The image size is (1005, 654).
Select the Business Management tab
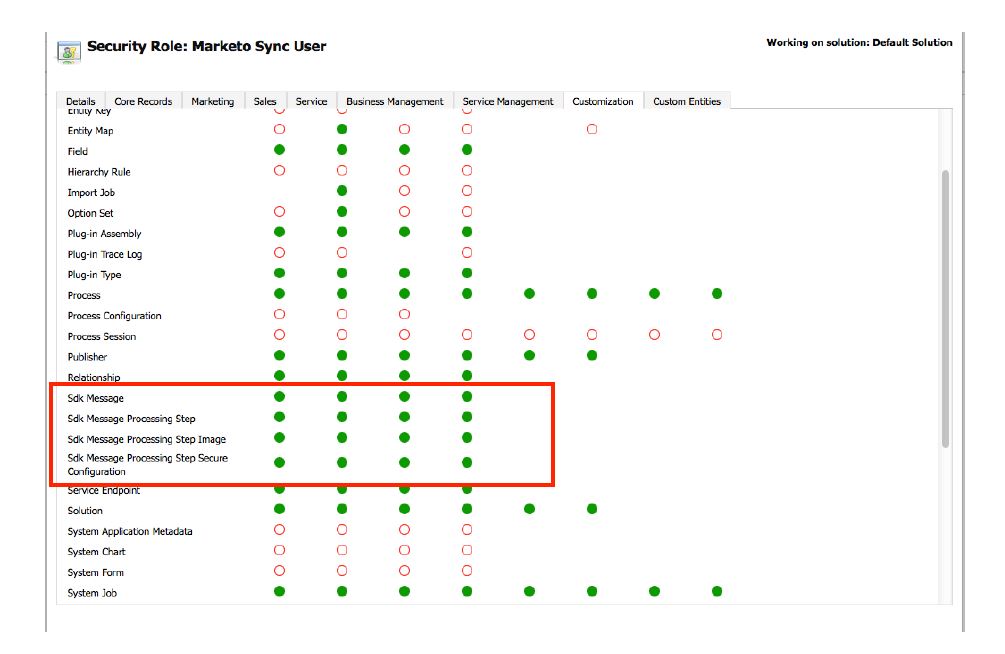pos(394,102)
